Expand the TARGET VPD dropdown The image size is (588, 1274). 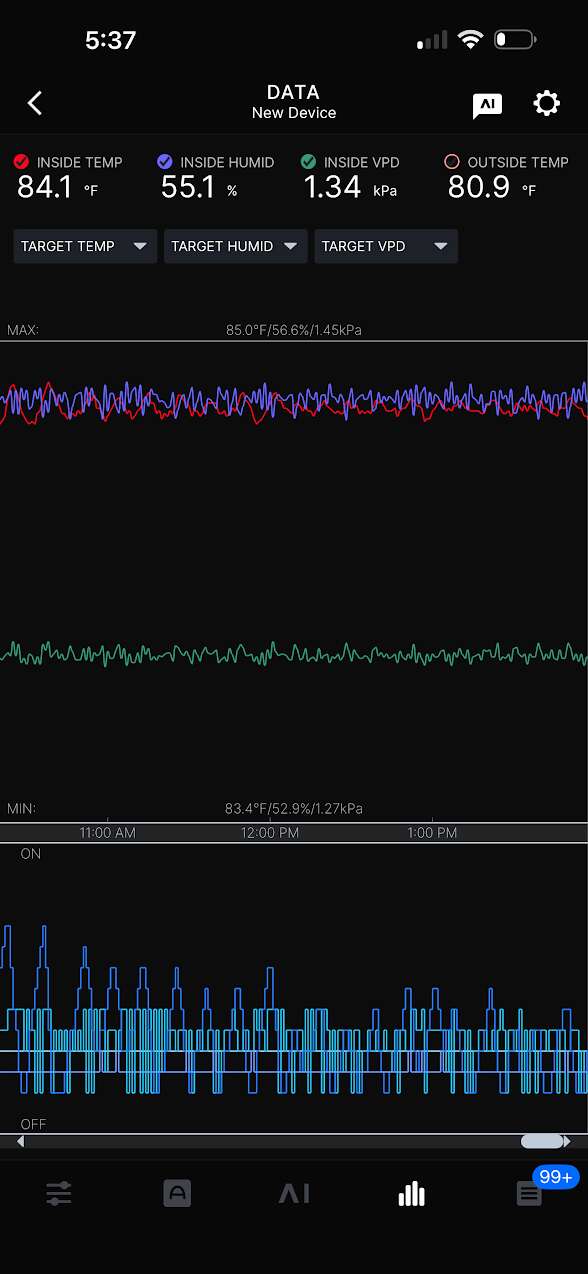(386, 246)
